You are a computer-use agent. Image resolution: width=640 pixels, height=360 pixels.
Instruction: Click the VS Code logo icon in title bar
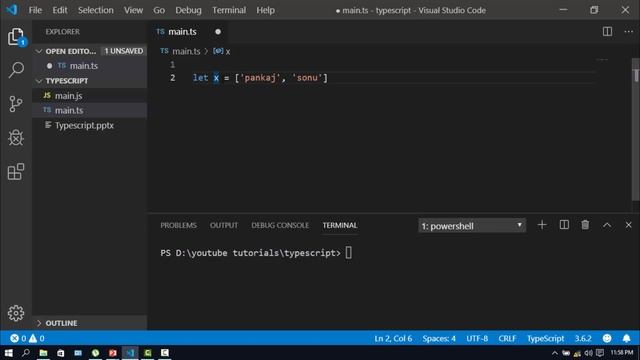(x=11, y=10)
